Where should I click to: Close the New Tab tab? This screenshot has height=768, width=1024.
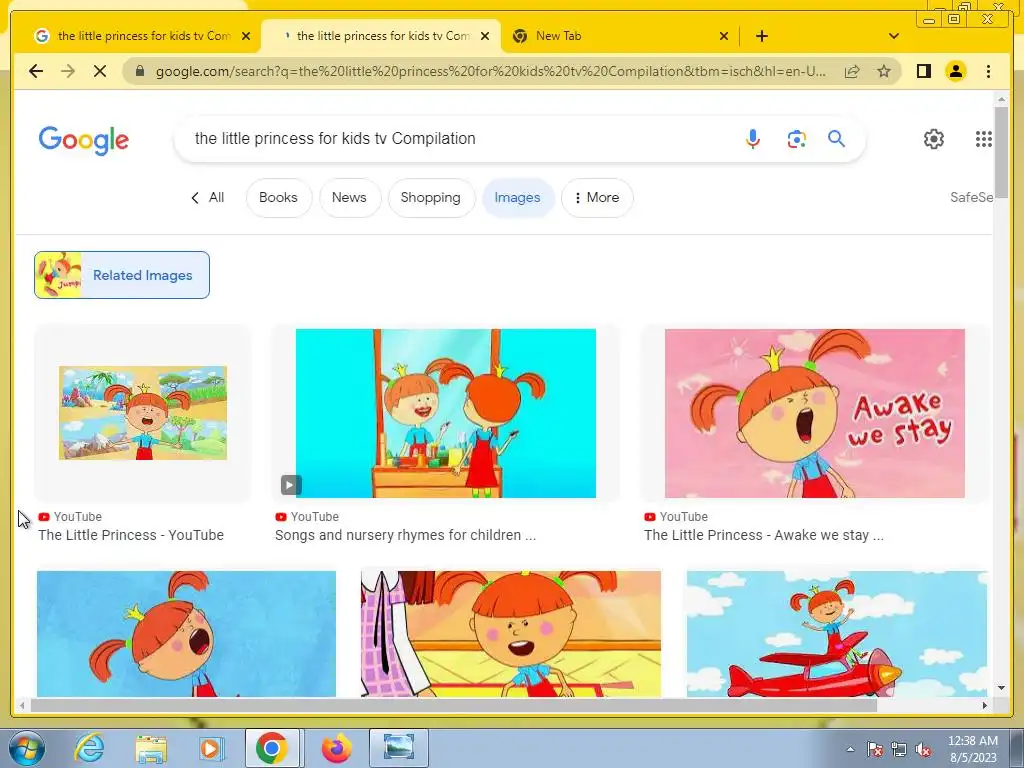pyautogui.click(x=724, y=36)
